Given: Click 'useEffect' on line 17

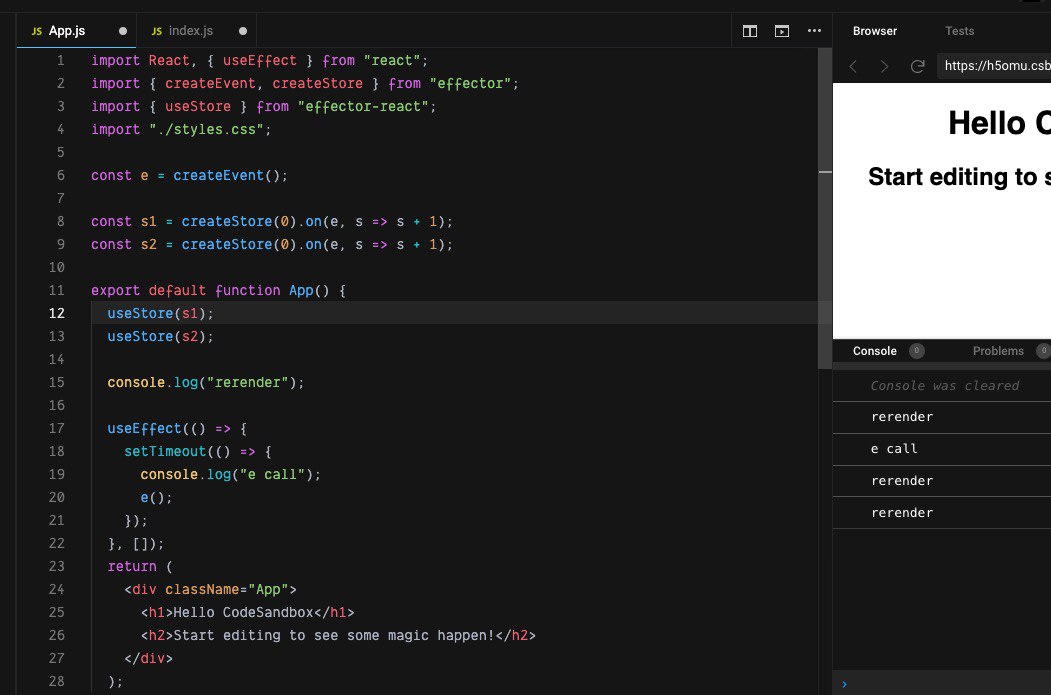Looking at the screenshot, I should point(144,428).
